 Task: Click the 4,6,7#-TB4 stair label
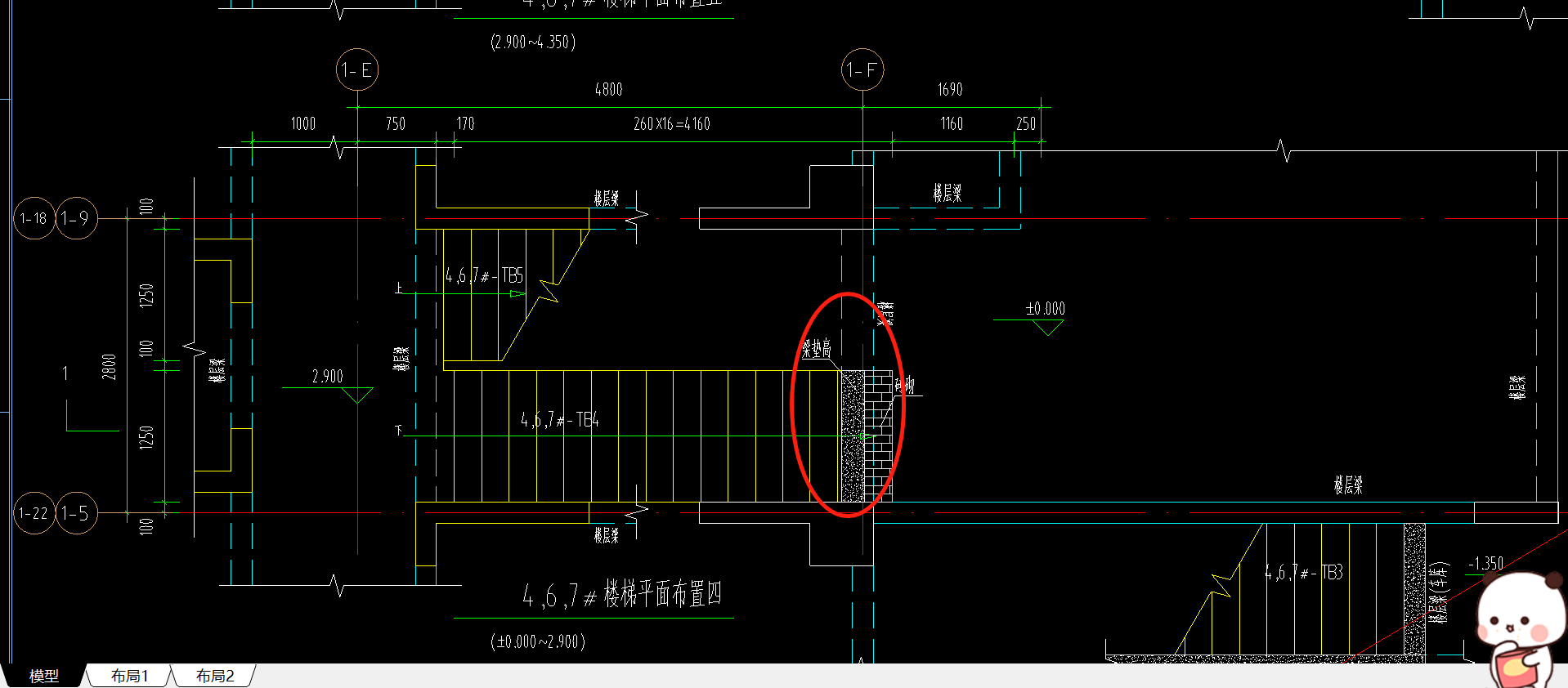(560, 420)
